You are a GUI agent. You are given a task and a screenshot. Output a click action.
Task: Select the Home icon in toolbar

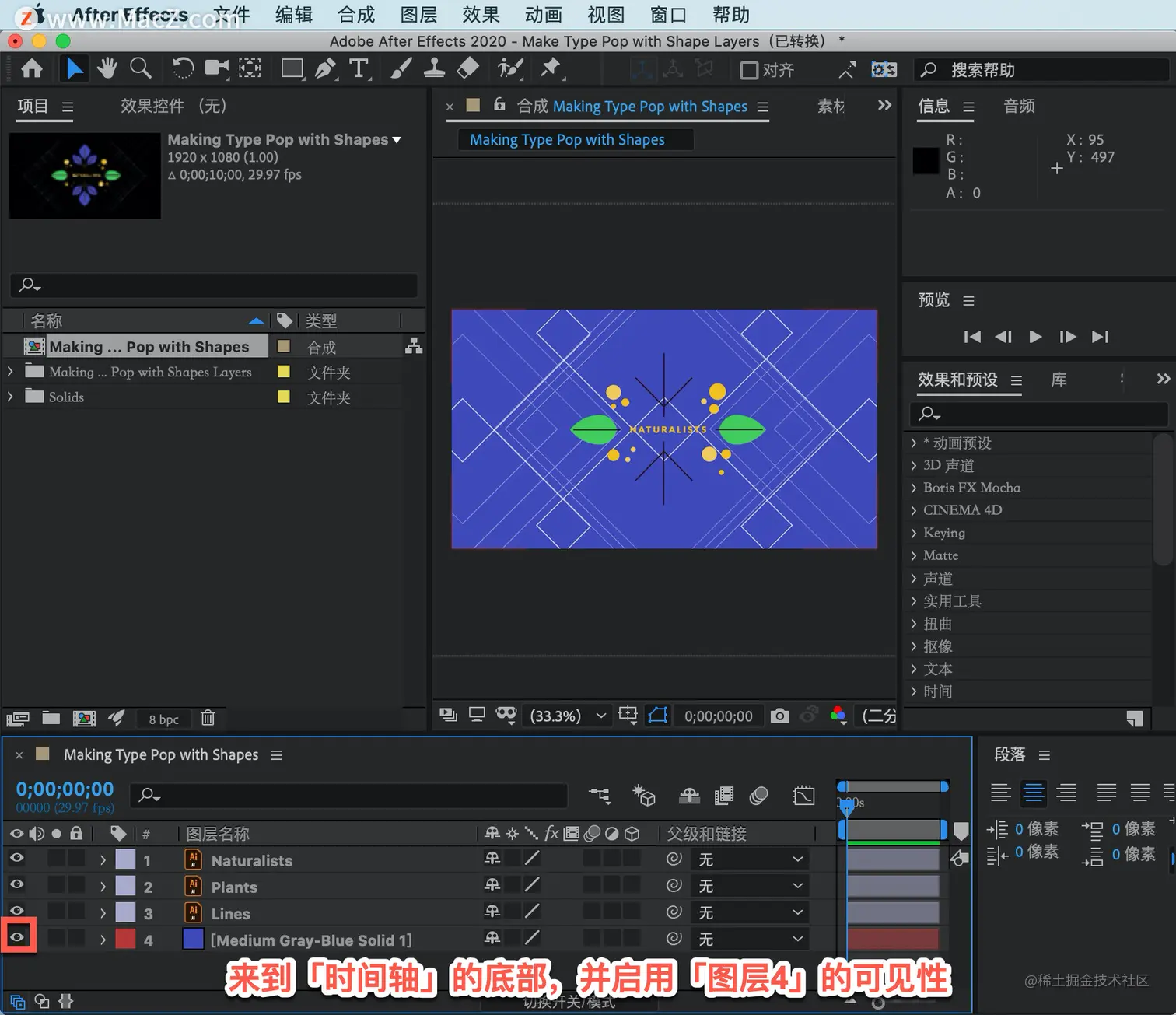pyautogui.click(x=32, y=69)
